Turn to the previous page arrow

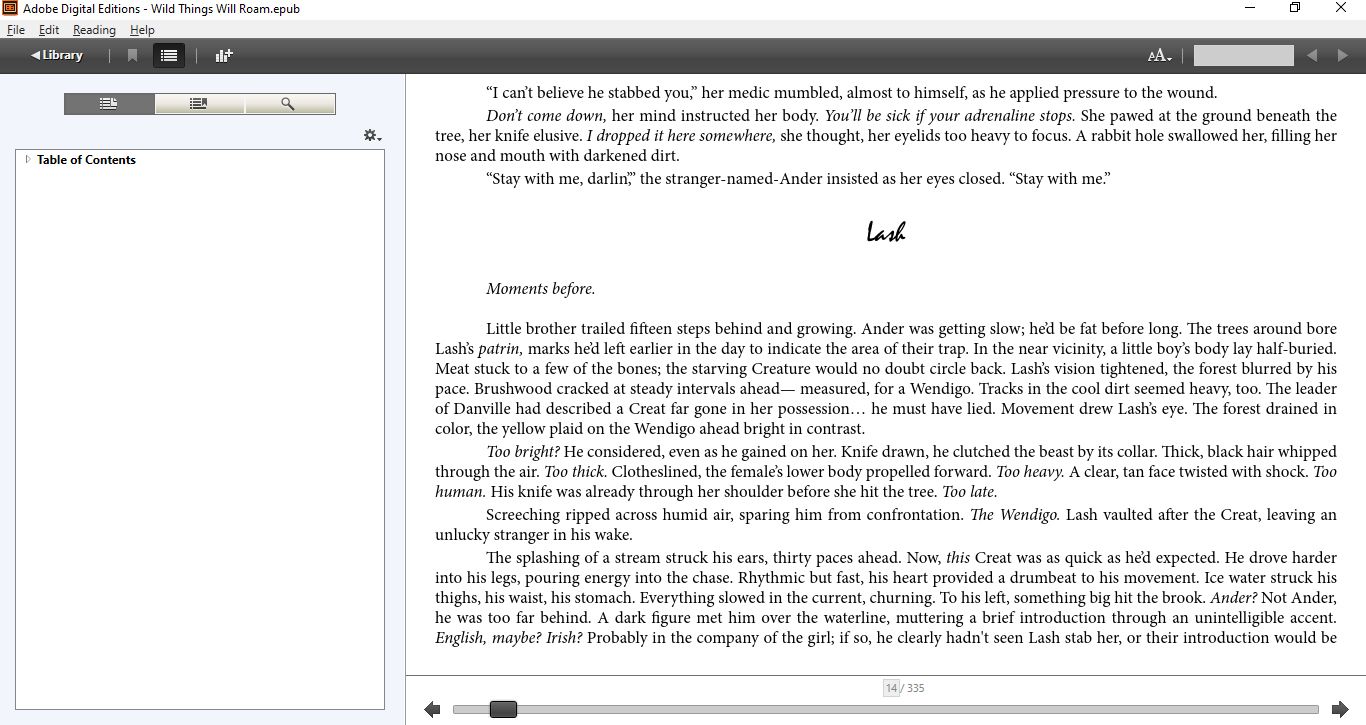point(432,709)
